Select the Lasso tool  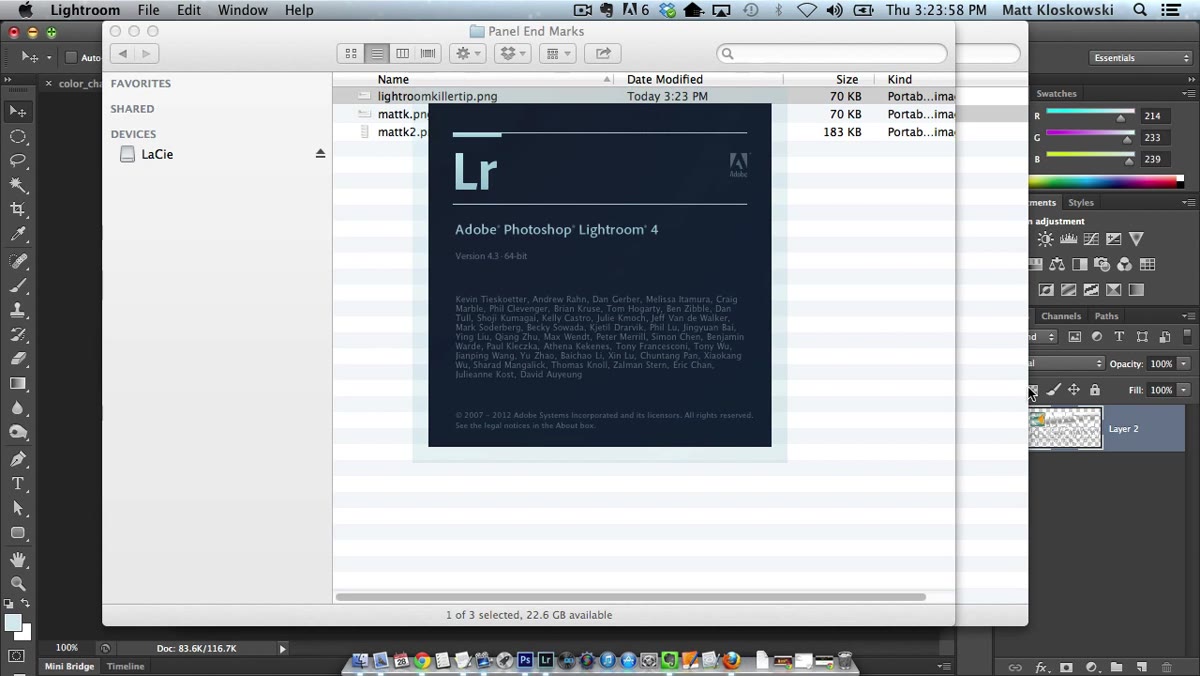pyautogui.click(x=18, y=160)
